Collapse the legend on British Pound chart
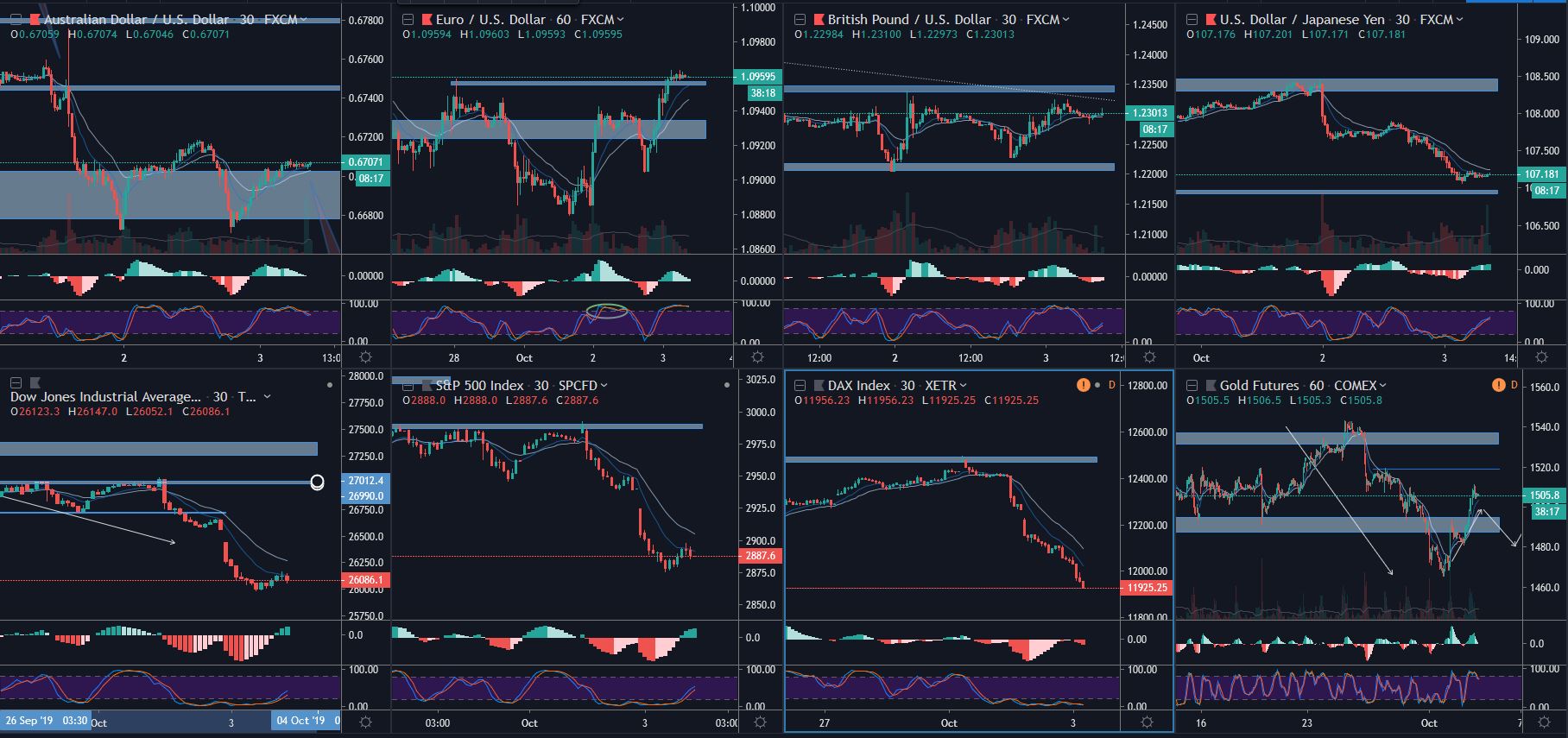 [x=800, y=19]
